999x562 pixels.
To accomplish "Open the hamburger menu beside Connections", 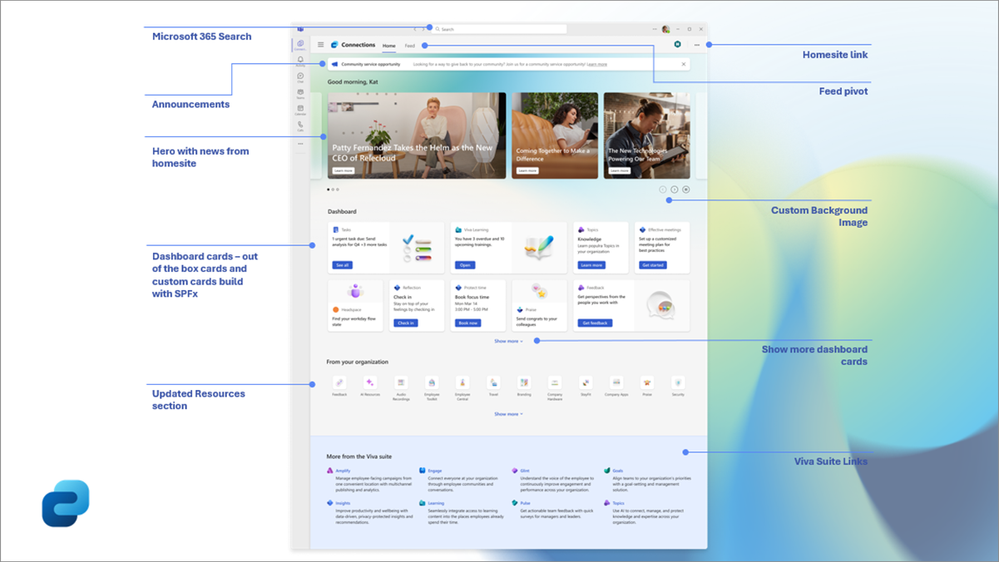I will tap(320, 45).
